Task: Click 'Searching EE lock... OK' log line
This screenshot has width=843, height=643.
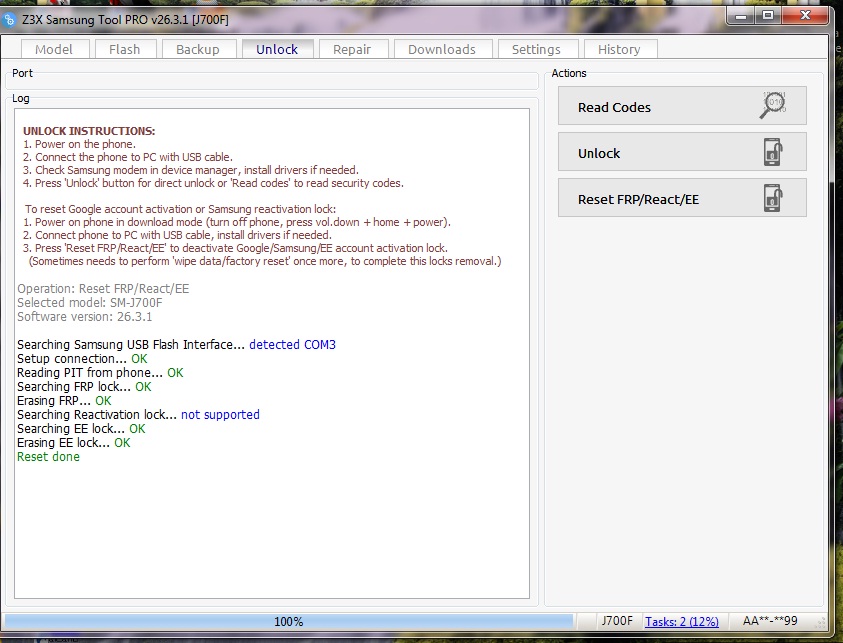Action: pos(81,428)
